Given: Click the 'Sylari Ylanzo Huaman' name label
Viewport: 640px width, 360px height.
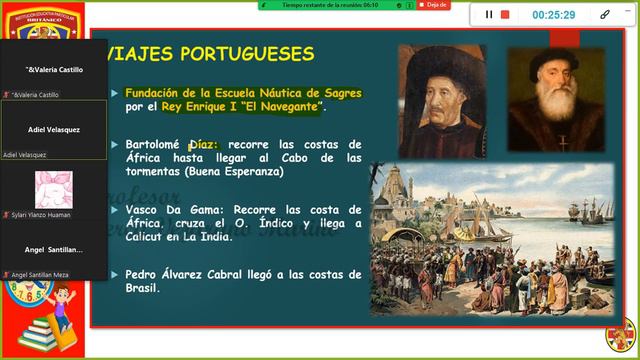Looking at the screenshot, I should coord(41,215).
